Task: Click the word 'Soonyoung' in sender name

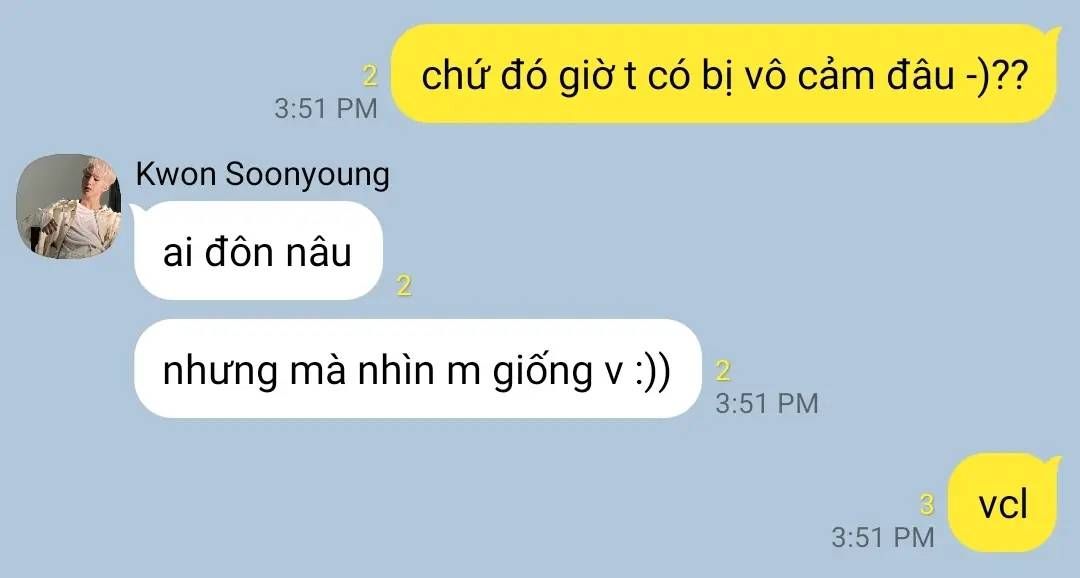Action: [x=307, y=176]
